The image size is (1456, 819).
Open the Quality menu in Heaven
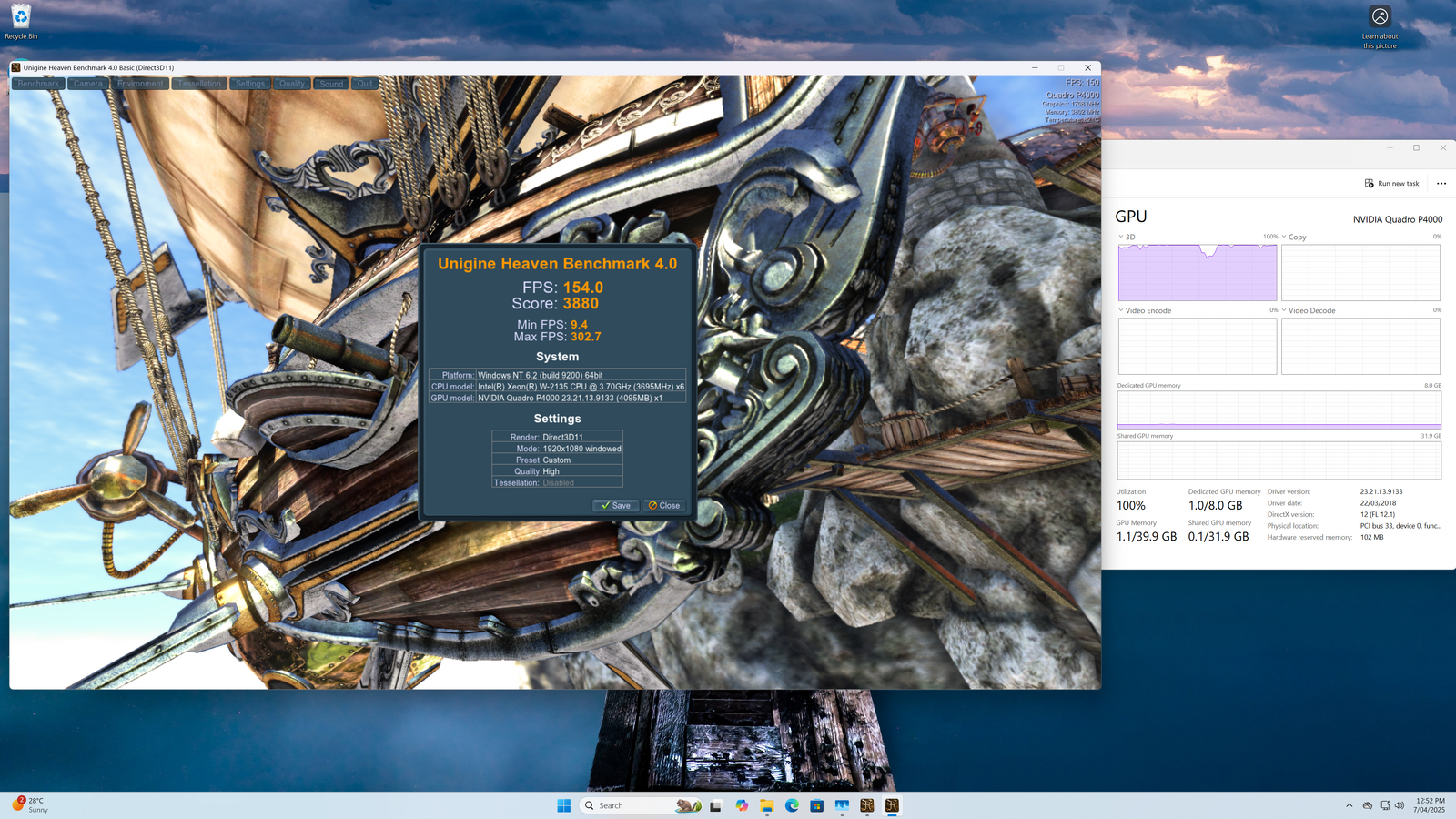pos(292,84)
